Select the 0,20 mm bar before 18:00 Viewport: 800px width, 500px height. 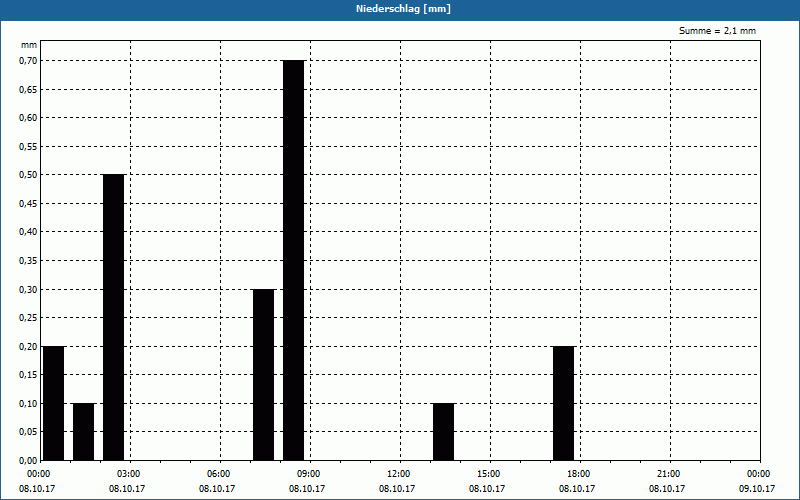(x=563, y=403)
